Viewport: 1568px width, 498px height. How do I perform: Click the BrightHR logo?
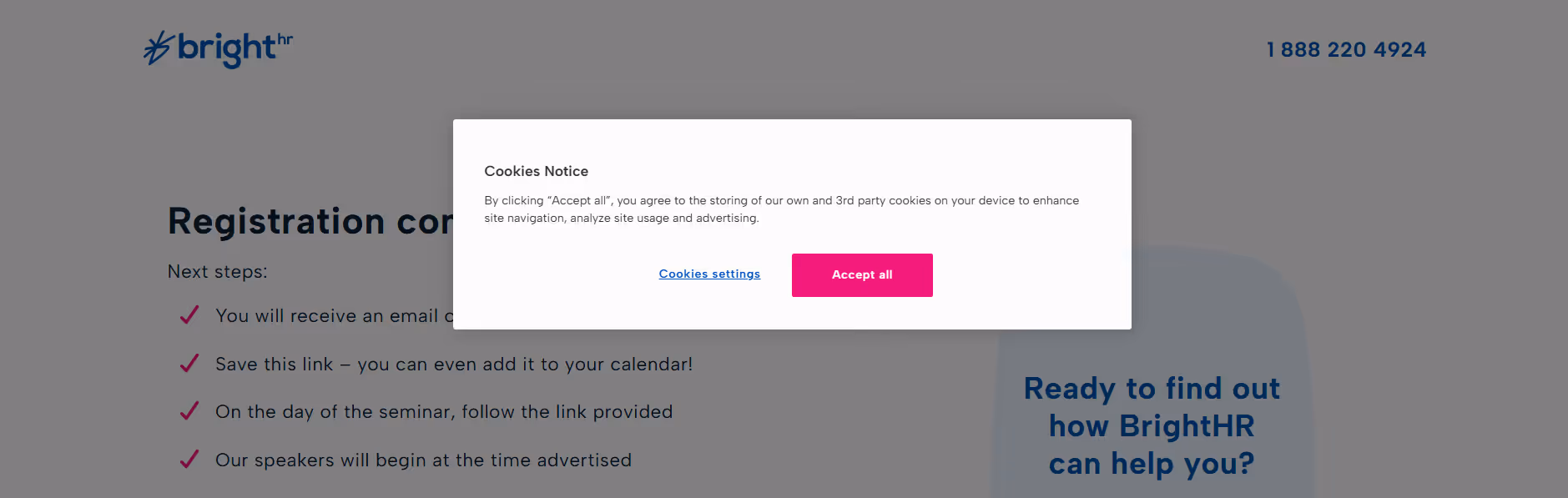point(218,49)
